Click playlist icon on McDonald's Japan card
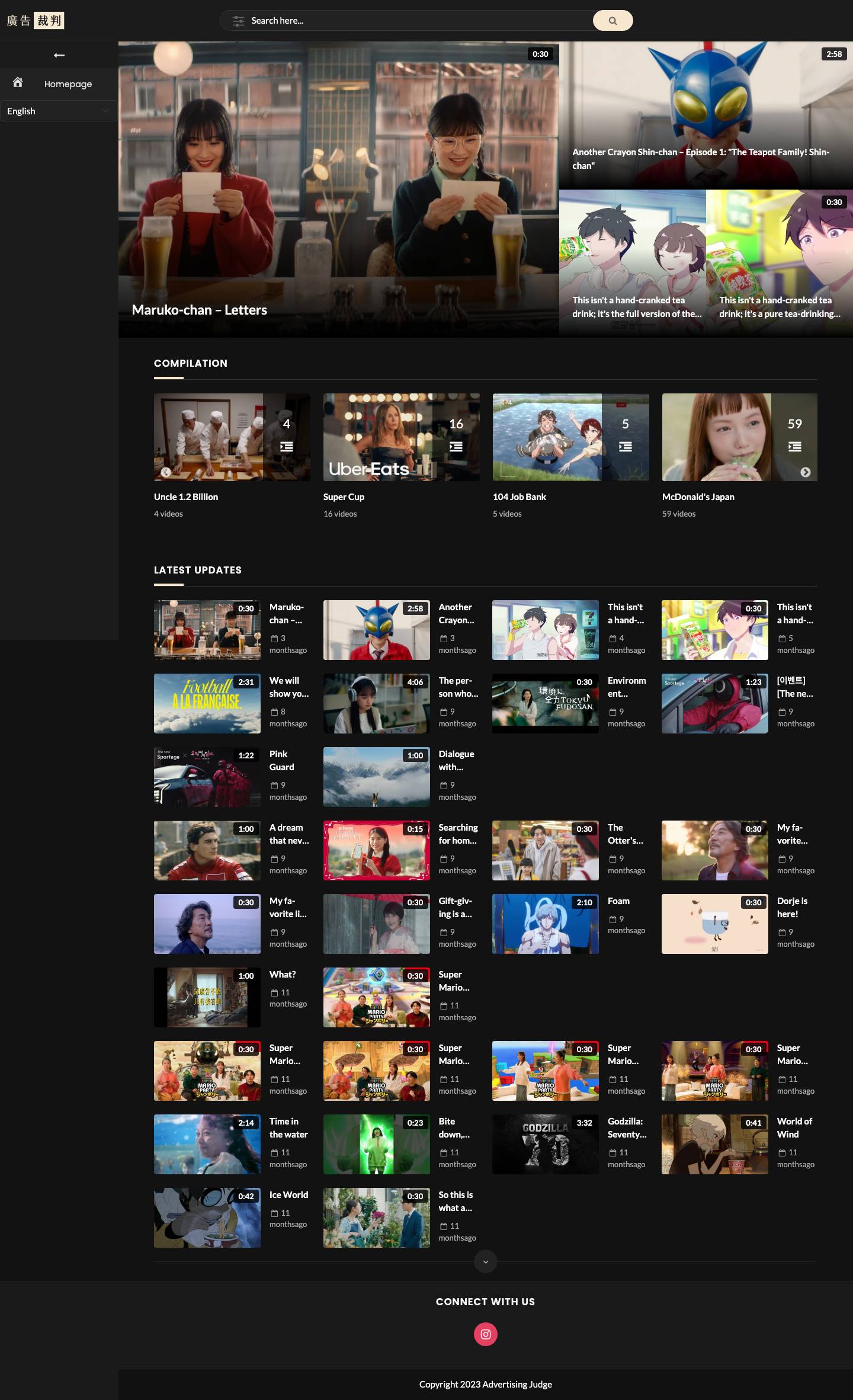The height and width of the screenshot is (1400, 853). click(x=795, y=447)
